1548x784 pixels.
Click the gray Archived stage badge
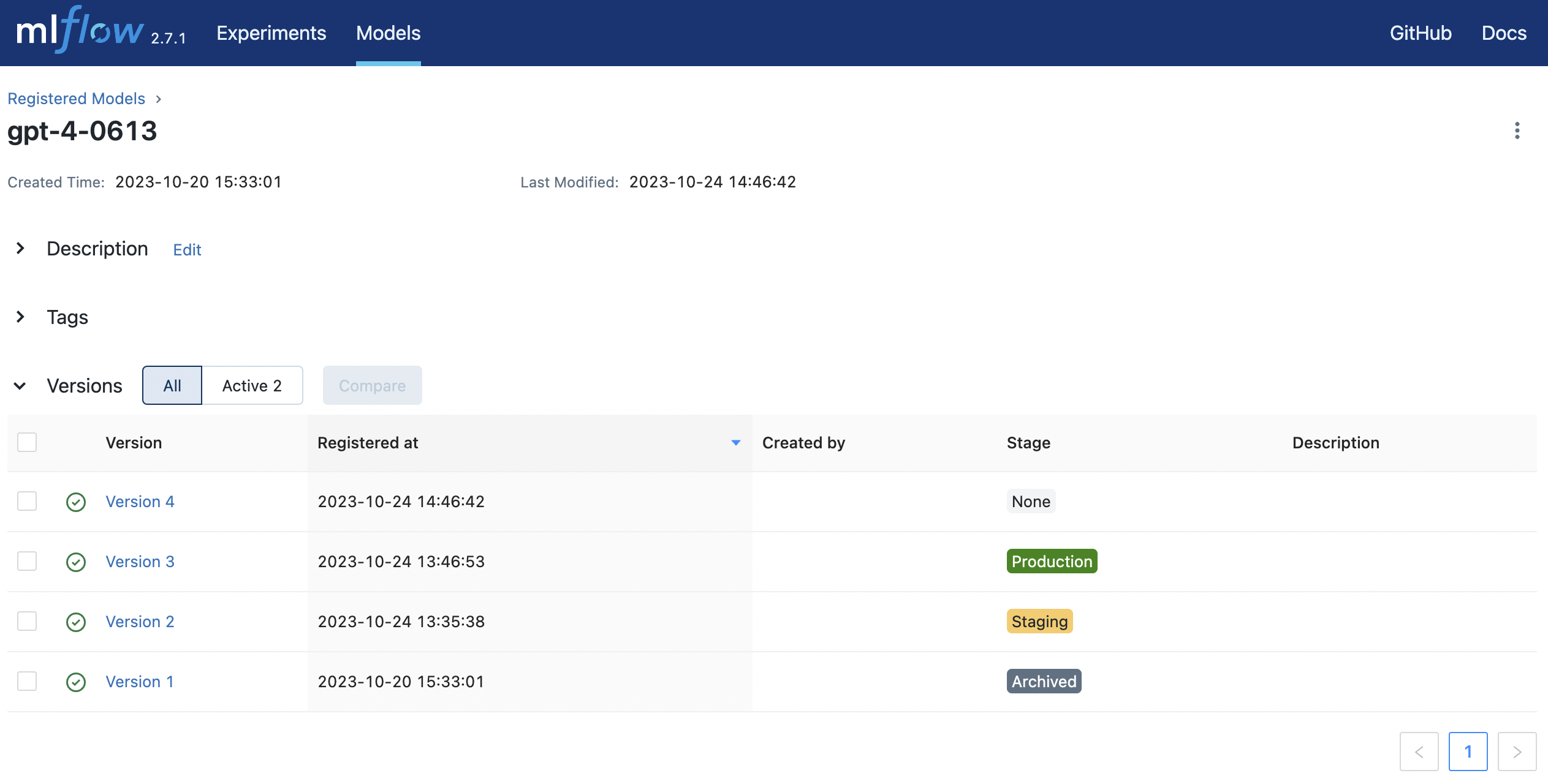pyautogui.click(x=1044, y=682)
